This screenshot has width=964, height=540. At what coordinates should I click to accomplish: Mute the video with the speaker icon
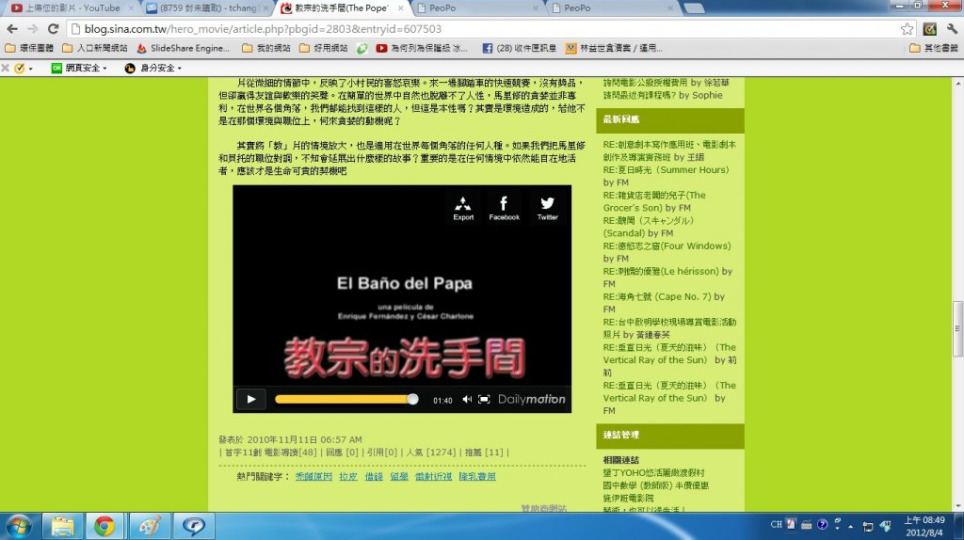pos(467,399)
